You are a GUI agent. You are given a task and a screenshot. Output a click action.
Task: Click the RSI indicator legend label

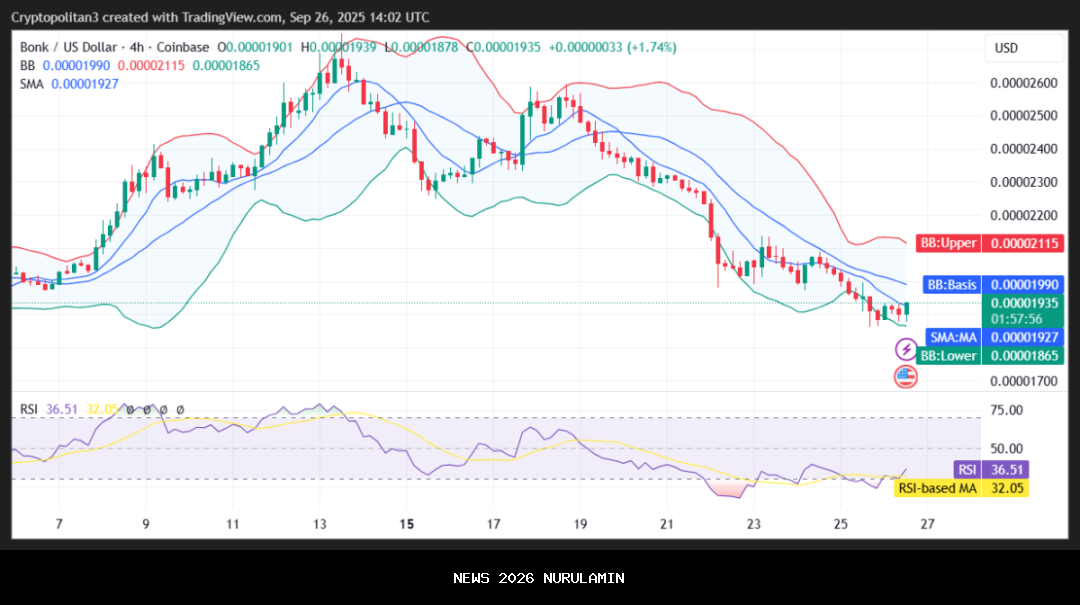(29, 409)
